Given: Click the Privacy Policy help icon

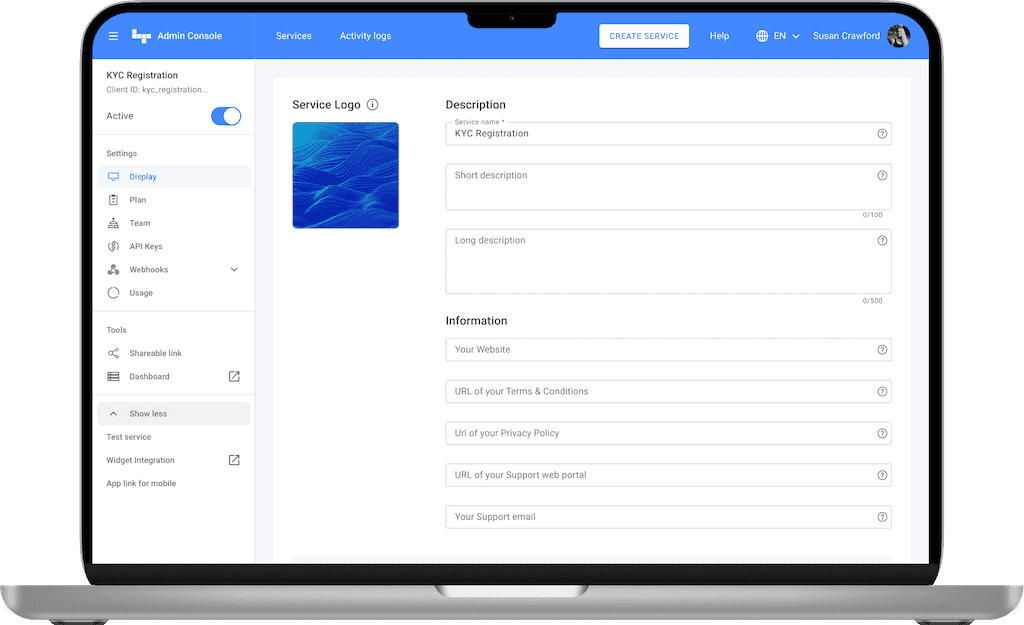Looking at the screenshot, I should click(x=882, y=433).
